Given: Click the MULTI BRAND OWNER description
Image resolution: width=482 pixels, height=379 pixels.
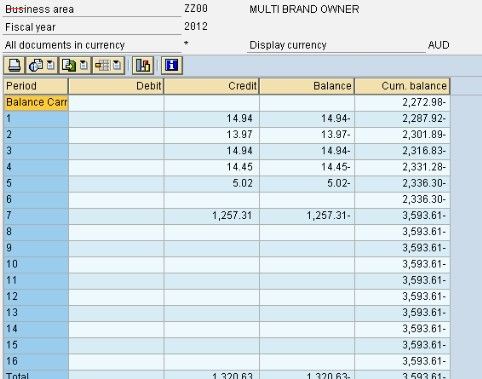Looking at the screenshot, I should tap(304, 9).
